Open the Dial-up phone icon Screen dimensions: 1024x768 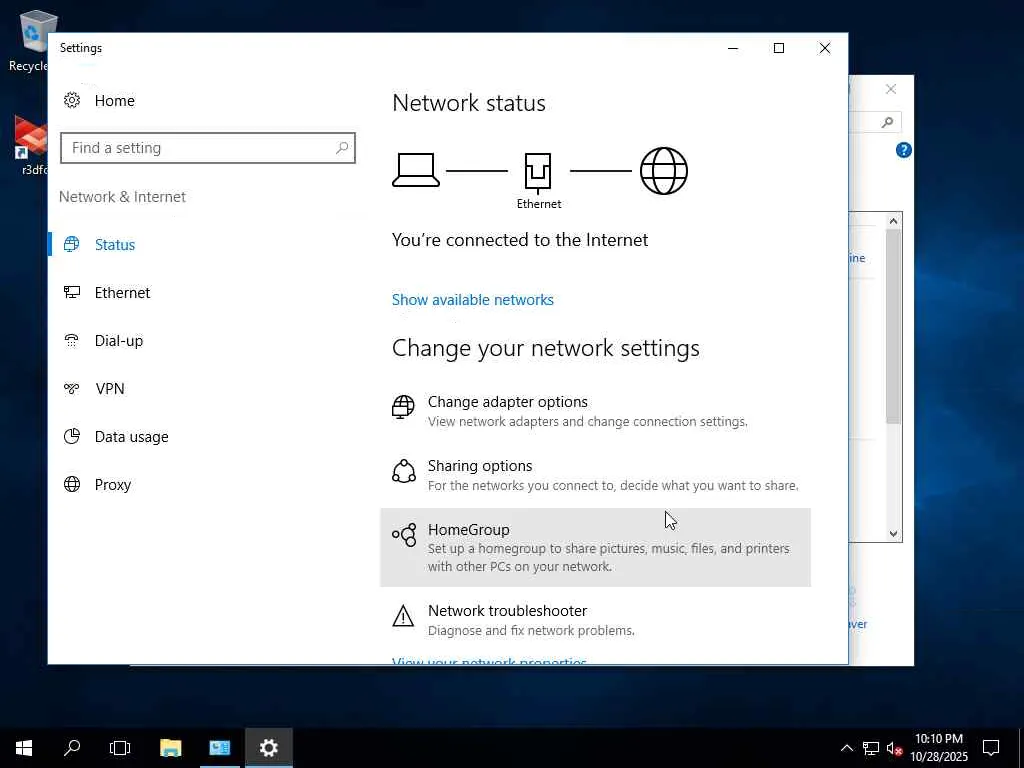coord(72,340)
